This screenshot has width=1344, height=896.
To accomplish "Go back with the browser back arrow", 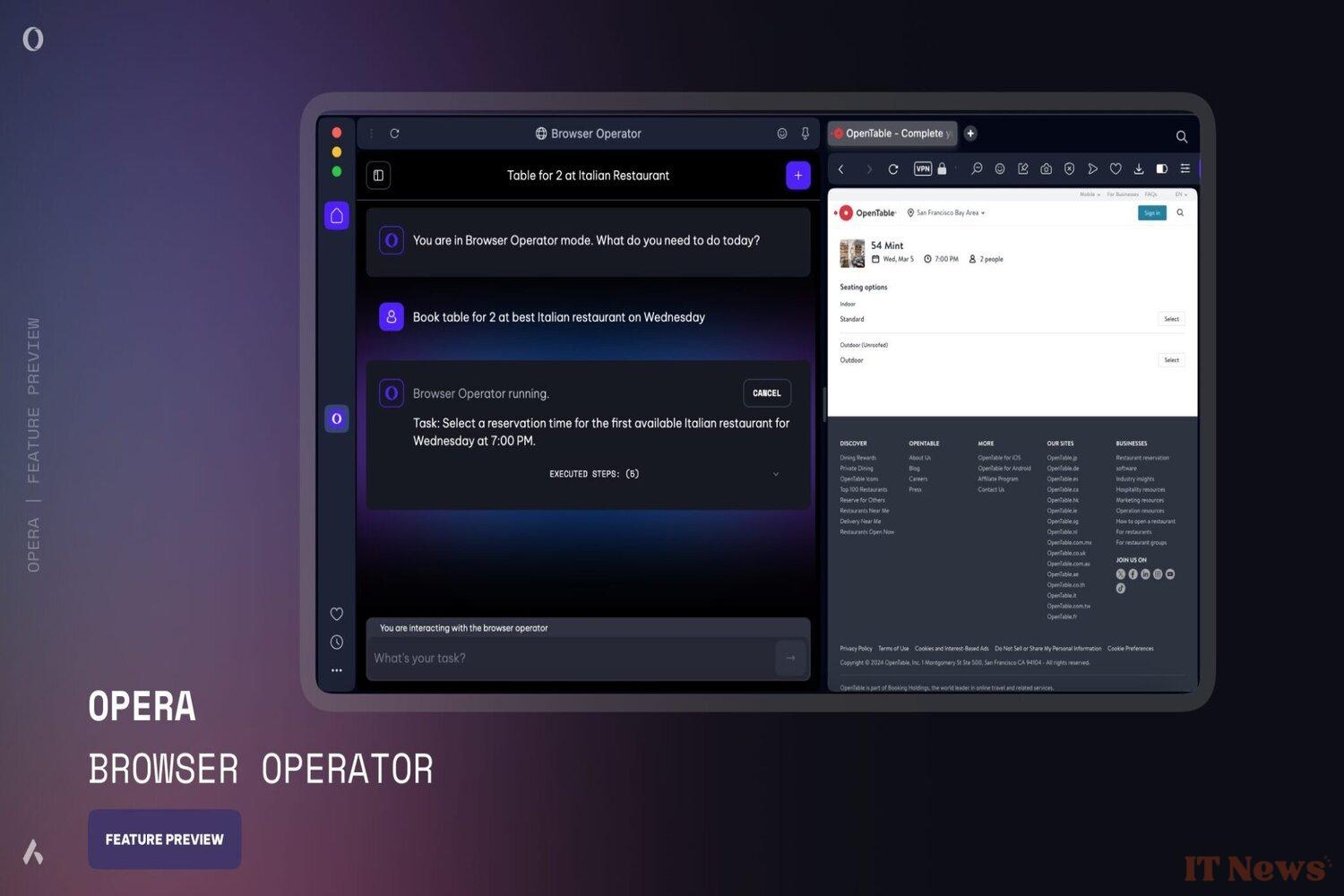I will coord(841,169).
